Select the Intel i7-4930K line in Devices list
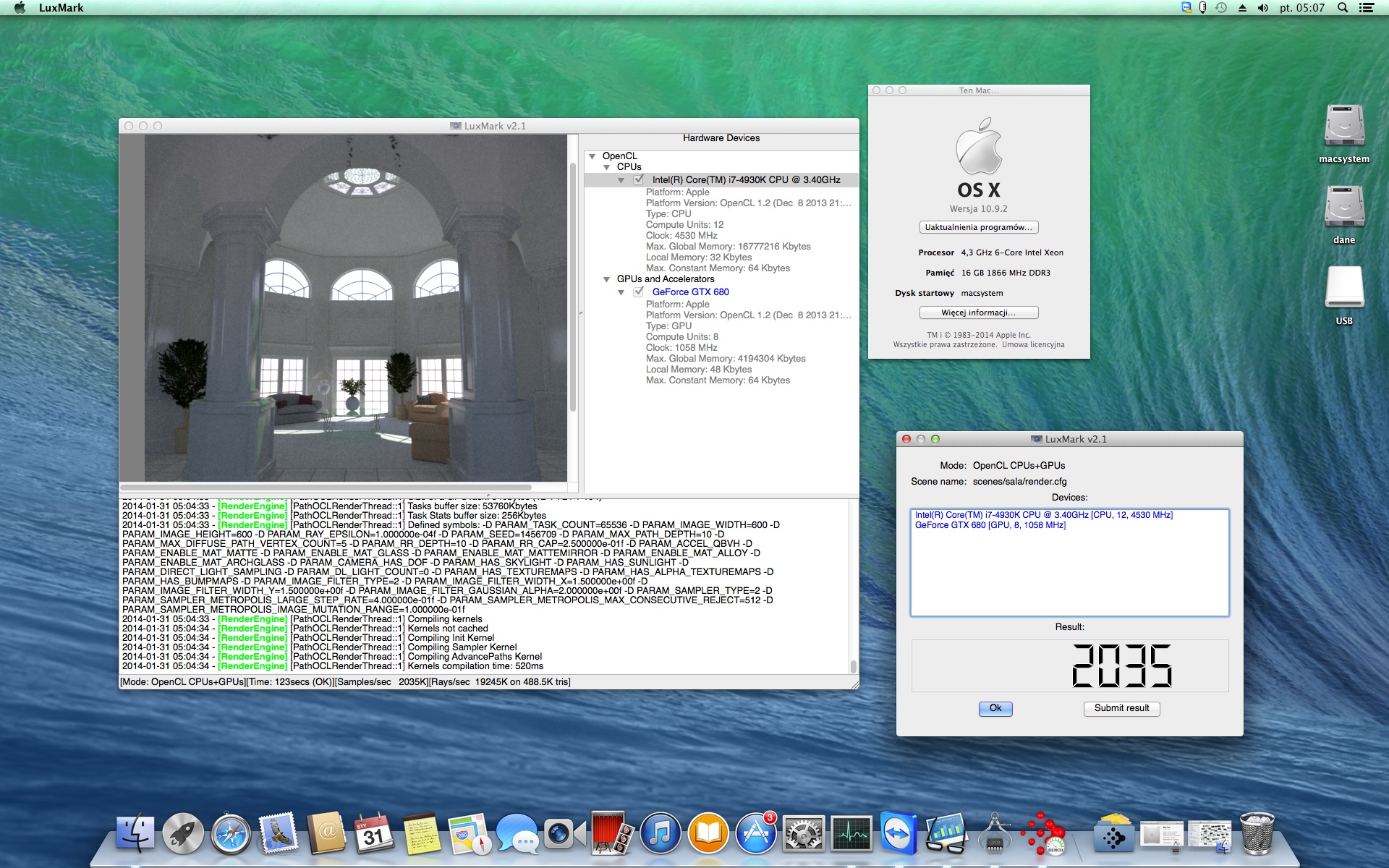This screenshot has width=1389, height=868. click(x=1043, y=515)
